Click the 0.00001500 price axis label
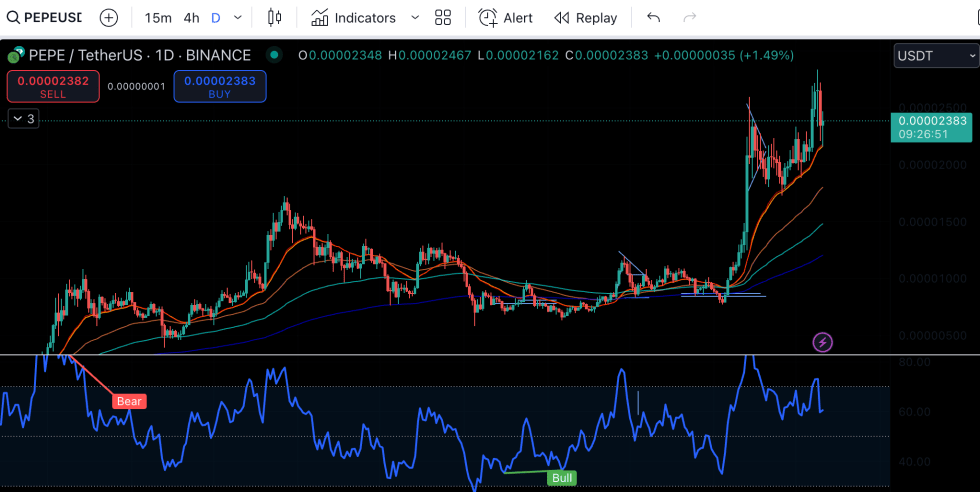 [x=932, y=222]
